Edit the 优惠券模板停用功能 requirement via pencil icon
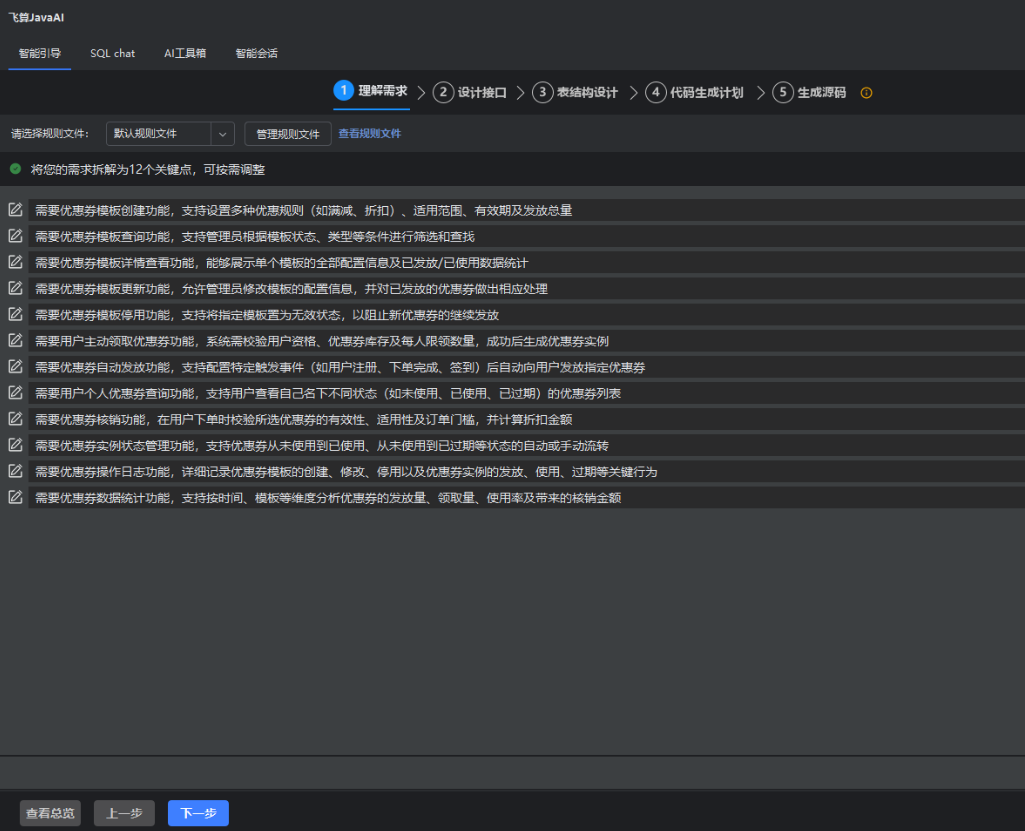Viewport: 1025px width, 831px height. (15, 314)
